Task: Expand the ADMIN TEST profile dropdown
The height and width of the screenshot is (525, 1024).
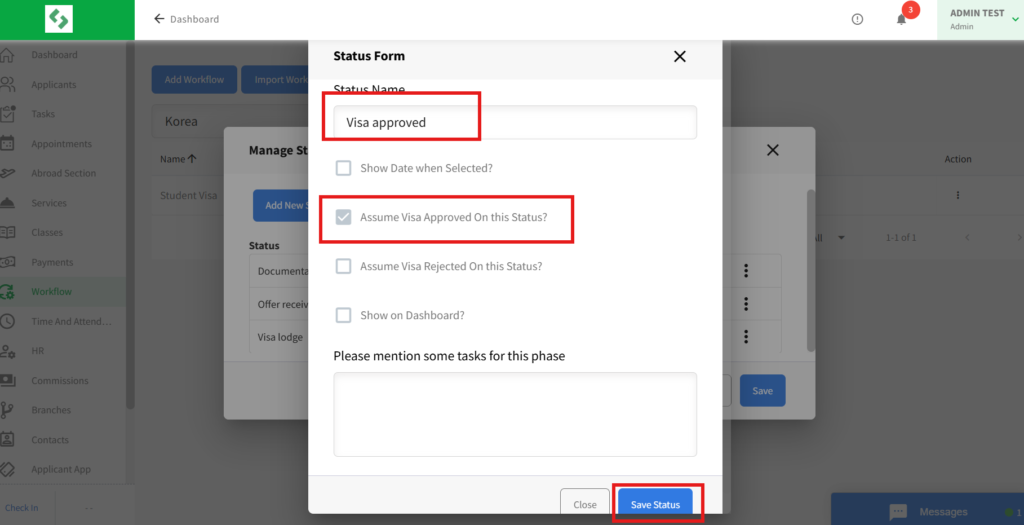Action: 1014,19
